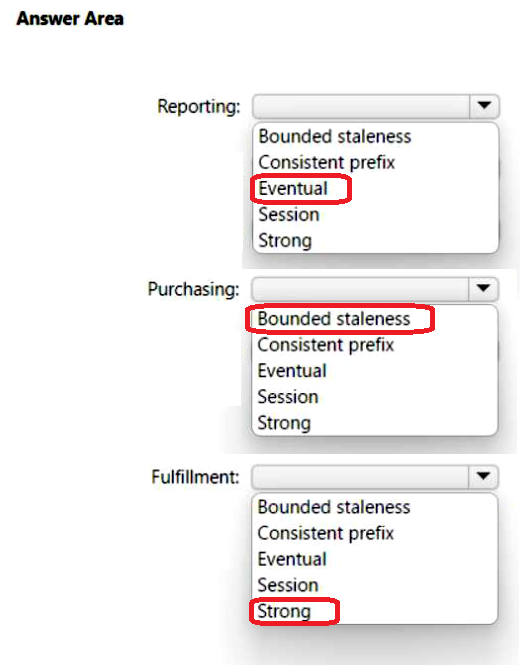Viewport: 520px width, 666px height.
Task: Choose Strong in the Purchasing list
Action: pos(284,423)
